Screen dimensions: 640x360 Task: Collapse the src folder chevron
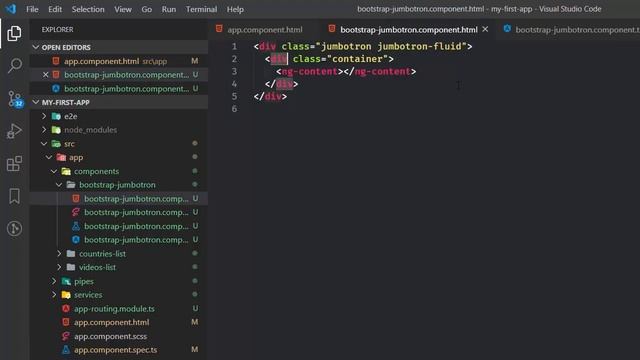tap(44, 144)
